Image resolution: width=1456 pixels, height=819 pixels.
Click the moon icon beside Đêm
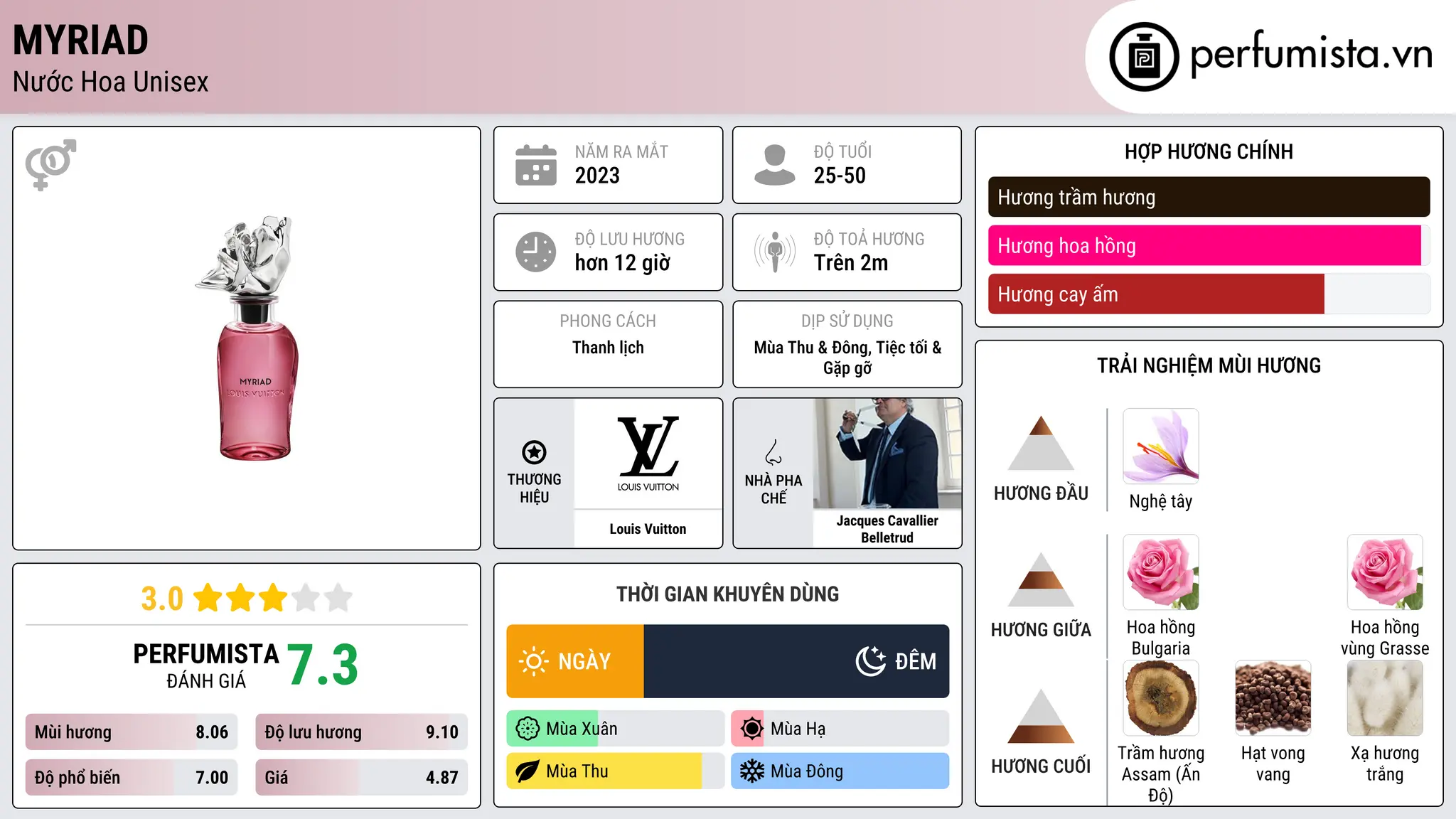[x=871, y=661]
